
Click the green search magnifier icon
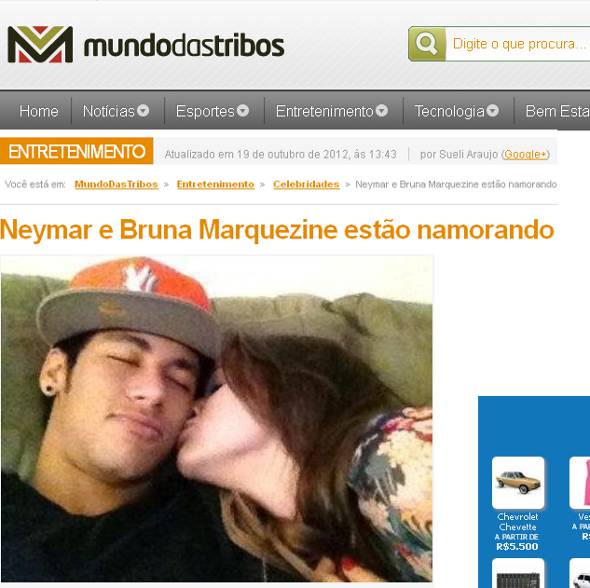point(427,44)
